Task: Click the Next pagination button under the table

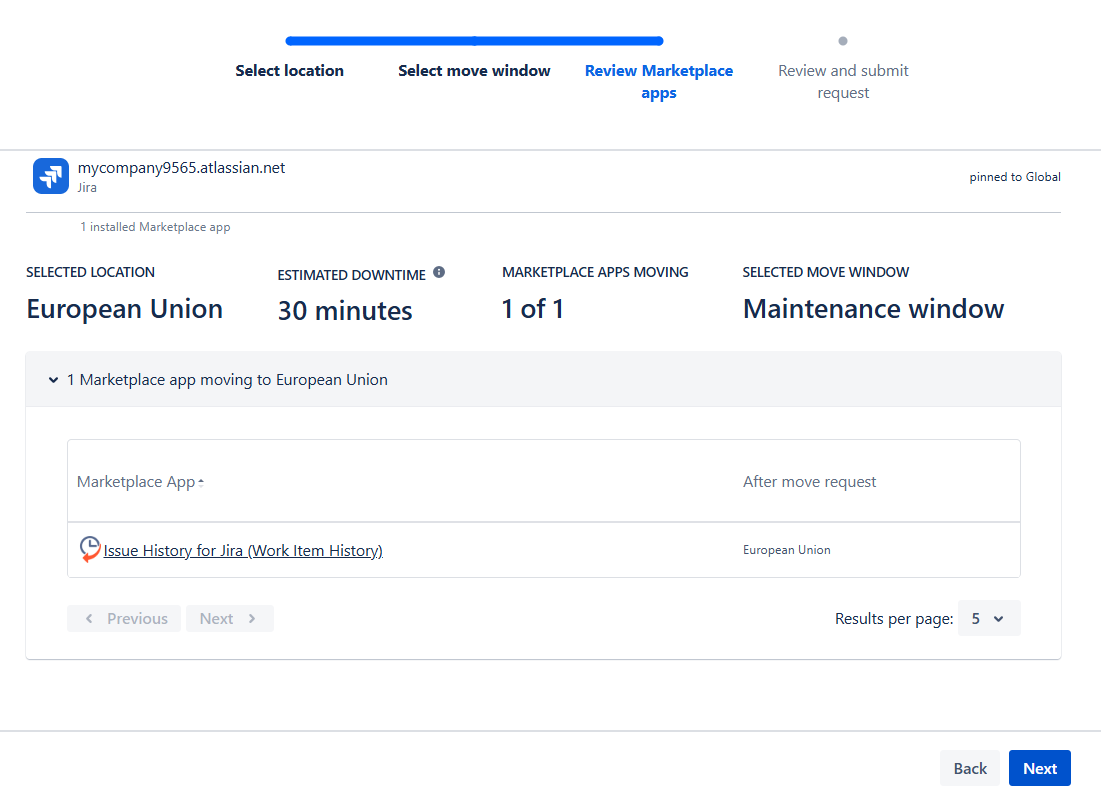Action: 229,618
